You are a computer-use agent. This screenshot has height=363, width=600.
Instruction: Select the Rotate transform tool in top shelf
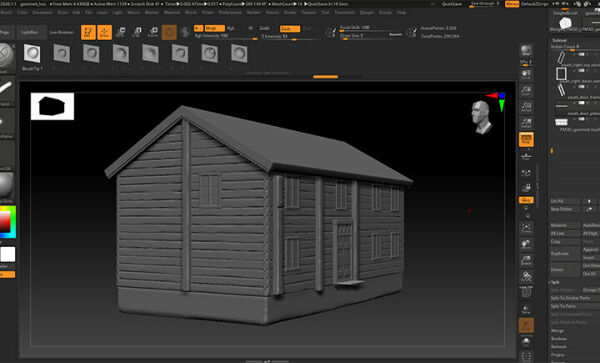(153, 33)
